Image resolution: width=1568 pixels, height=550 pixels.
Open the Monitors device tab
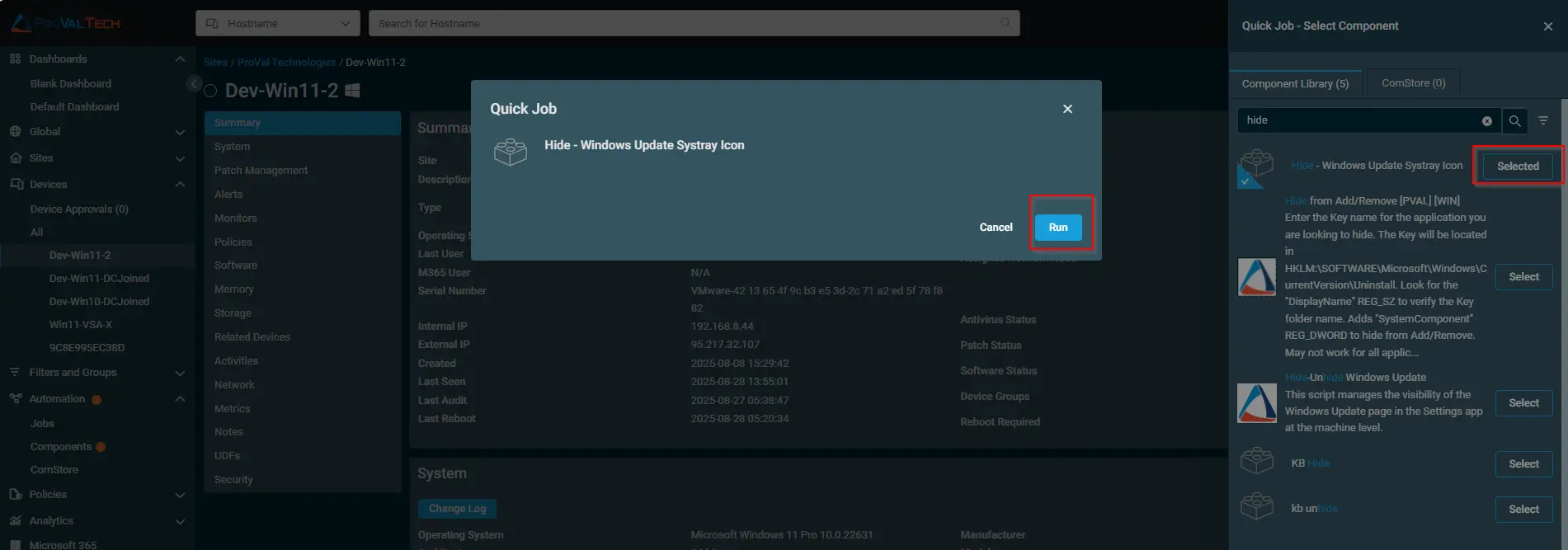coord(302,219)
